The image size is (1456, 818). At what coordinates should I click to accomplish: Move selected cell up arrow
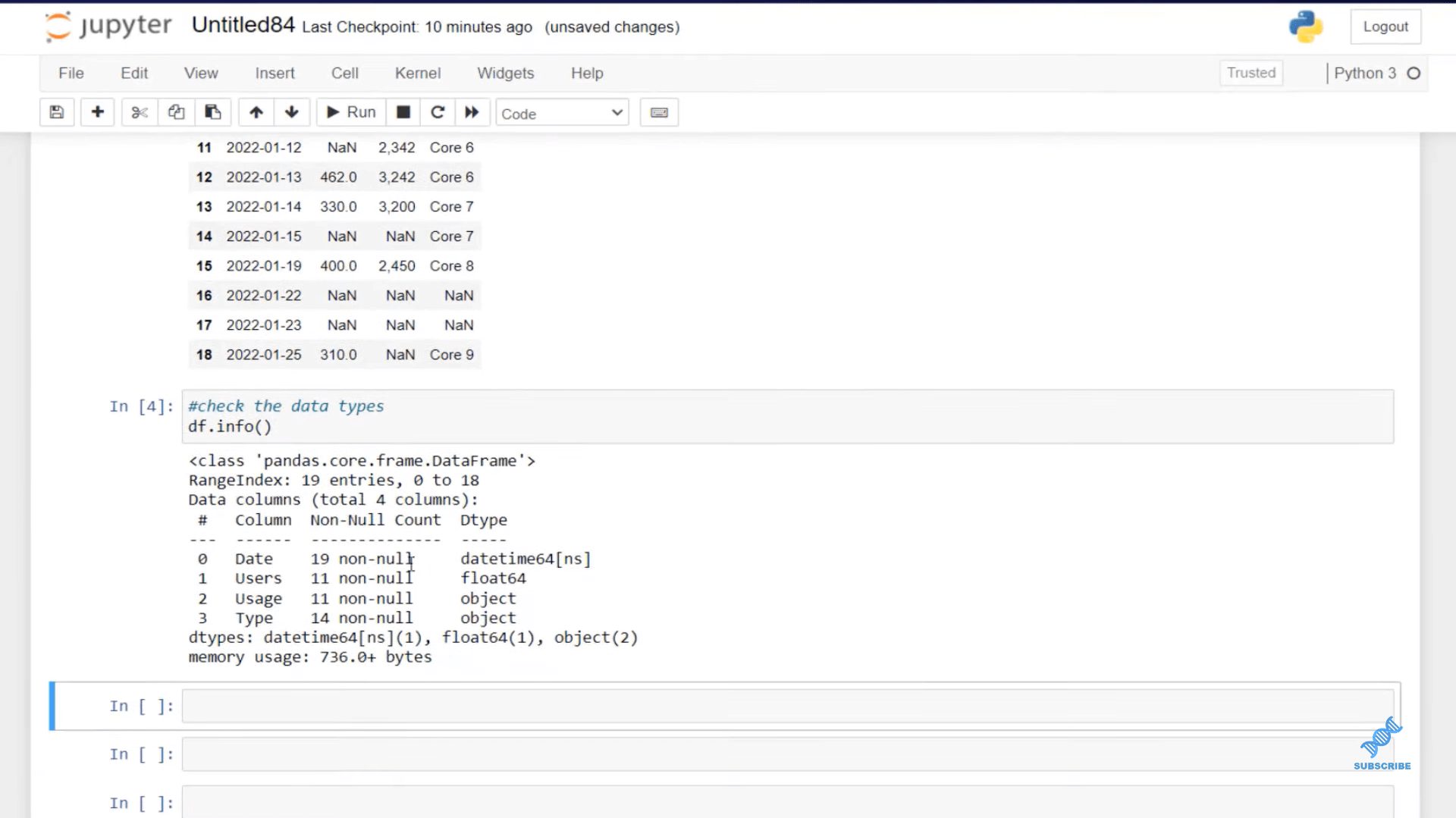(256, 112)
